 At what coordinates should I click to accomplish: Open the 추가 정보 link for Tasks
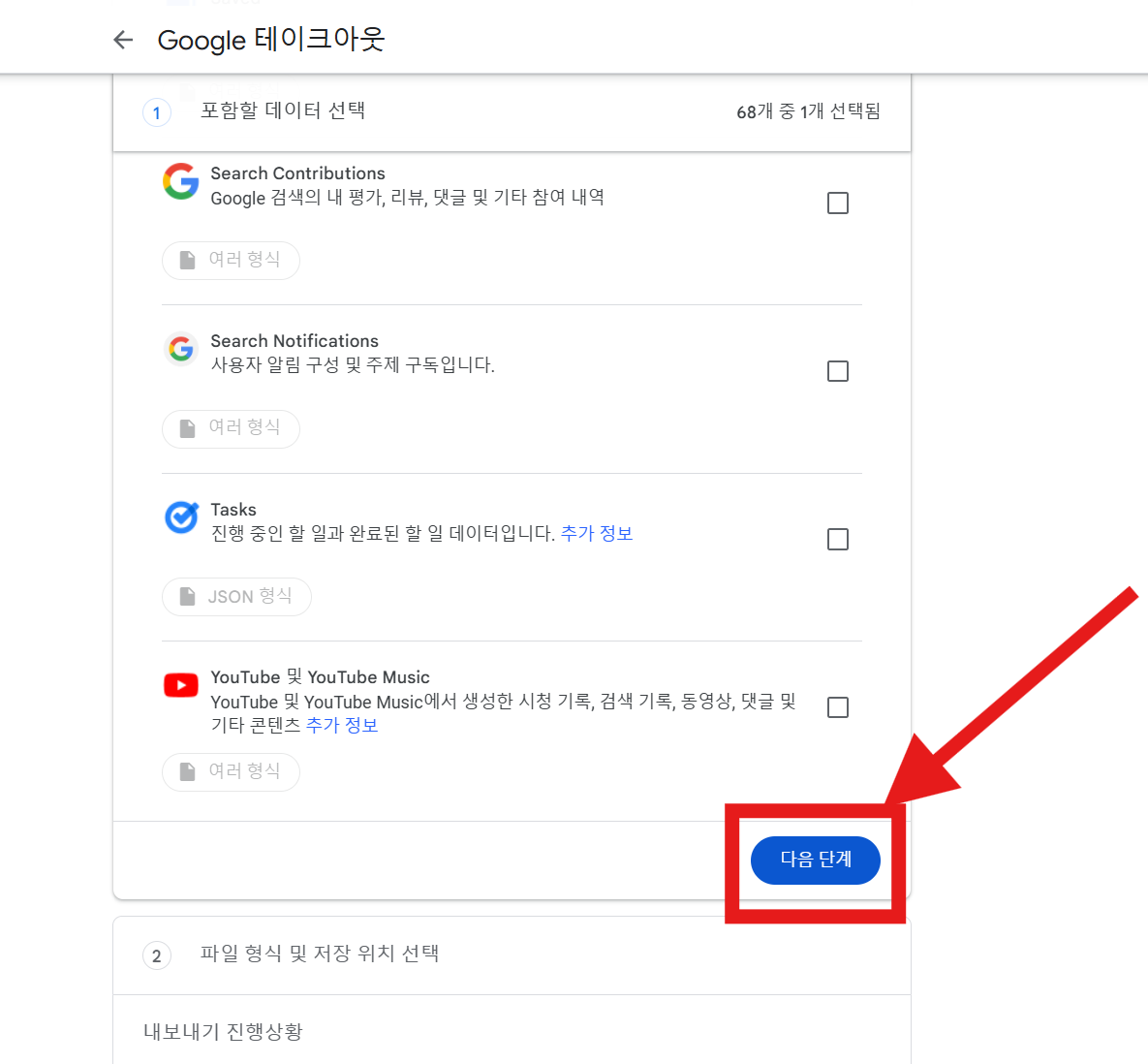pos(596,533)
